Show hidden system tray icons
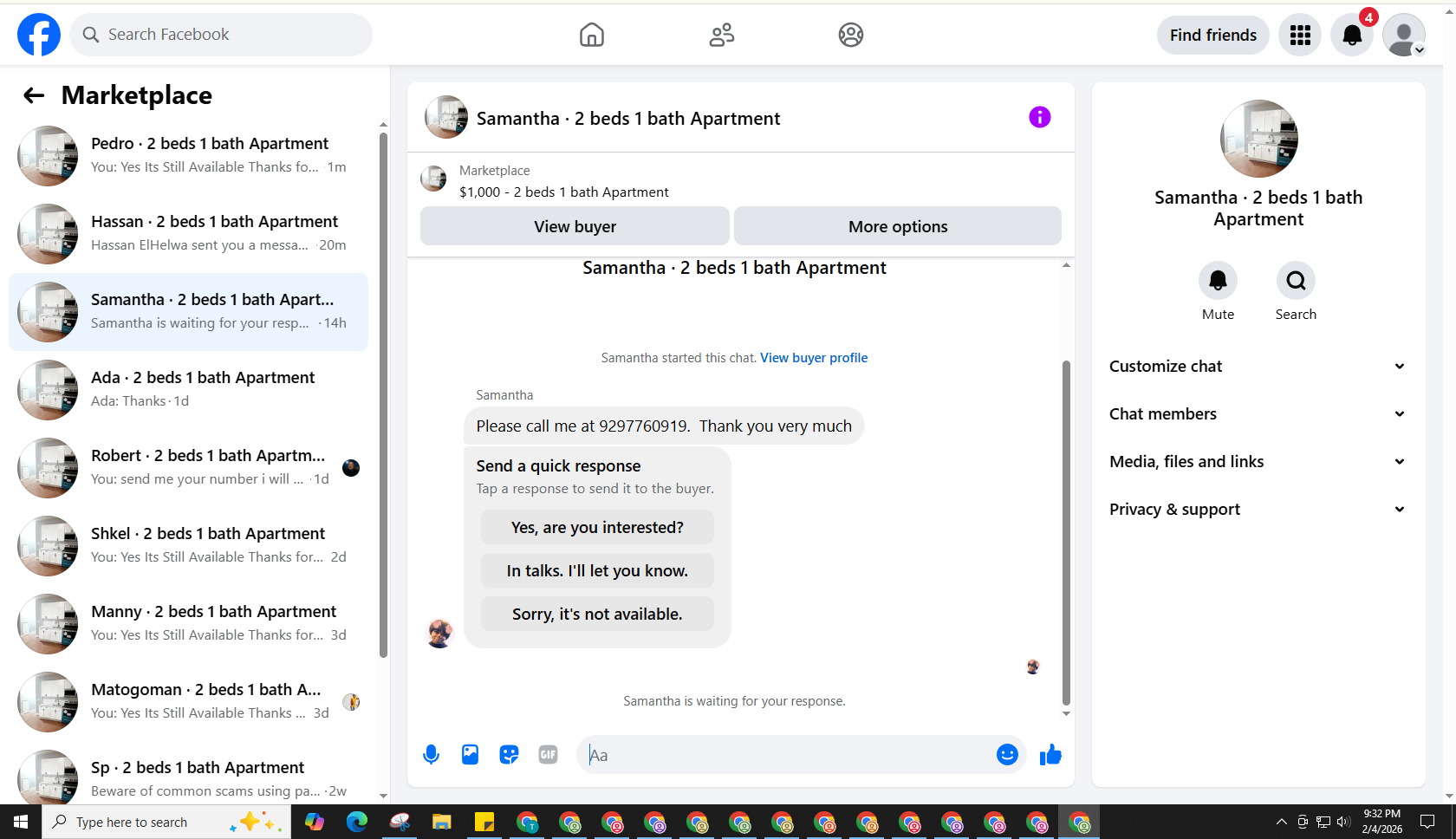The image size is (1456, 839). [1282, 822]
